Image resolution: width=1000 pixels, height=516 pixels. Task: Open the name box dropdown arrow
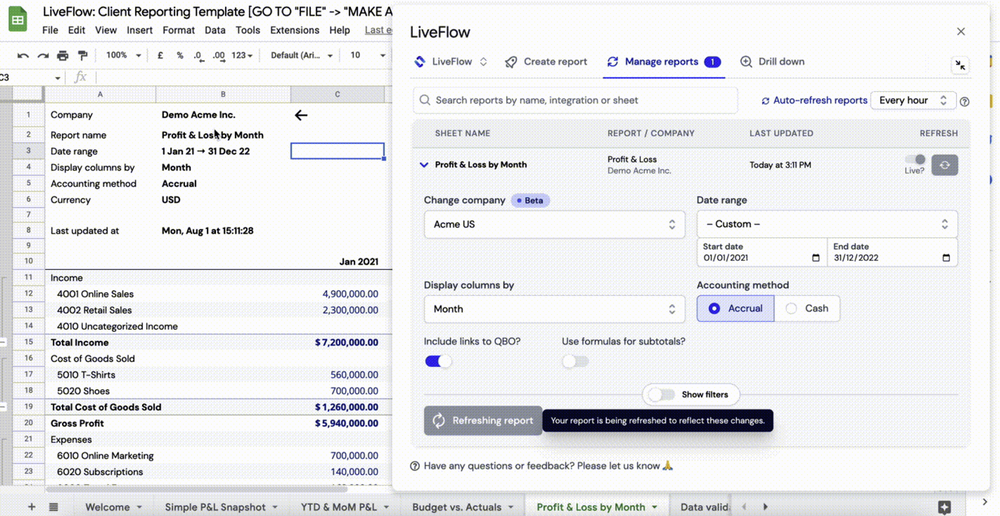(57, 78)
